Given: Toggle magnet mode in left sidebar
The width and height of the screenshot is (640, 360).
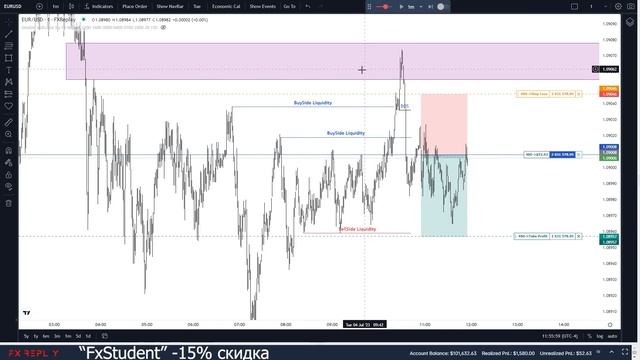Looking at the screenshot, I should (9, 151).
